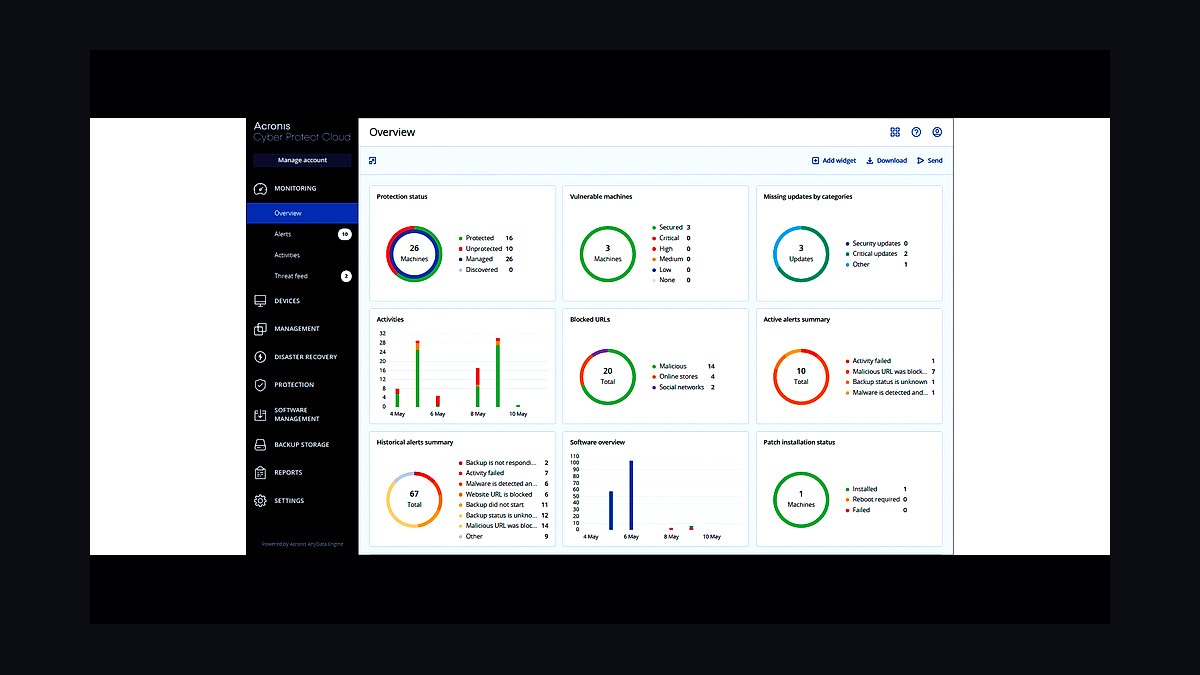Click the Software overview widget title
Viewport: 1200px width, 675px height.
point(598,442)
